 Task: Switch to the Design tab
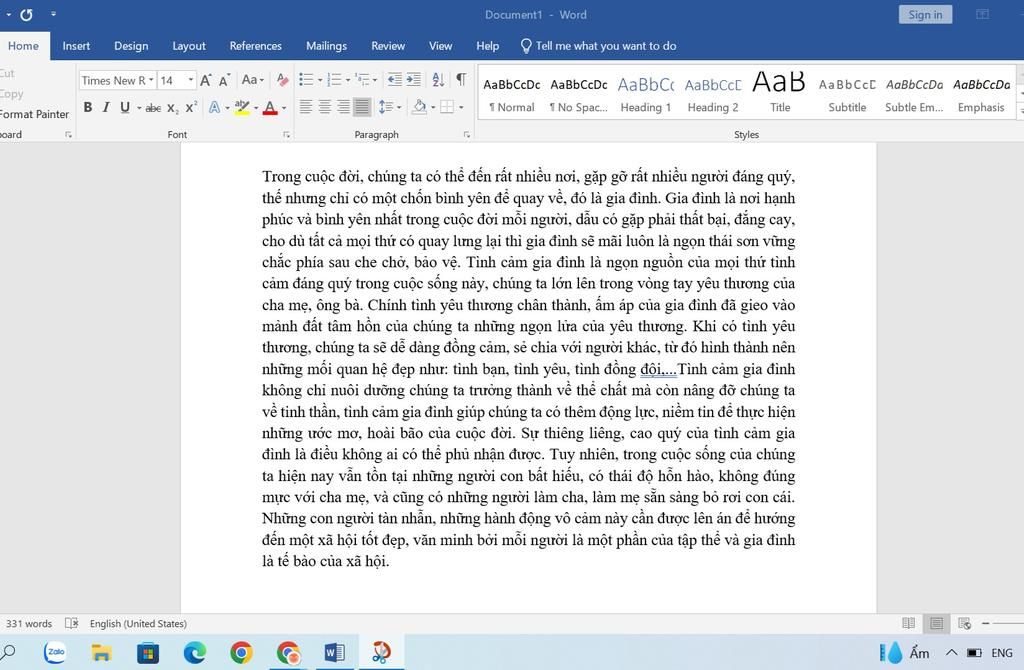click(x=131, y=46)
